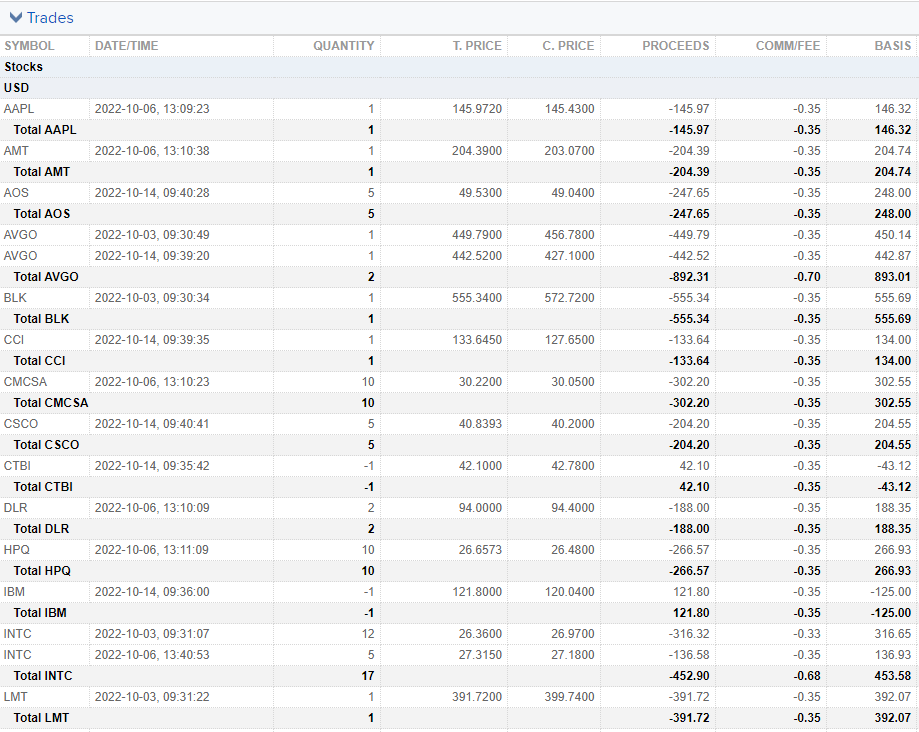Click the PROCEEDS column header
Screen dimensions: 919x732
pyautogui.click(x=676, y=46)
